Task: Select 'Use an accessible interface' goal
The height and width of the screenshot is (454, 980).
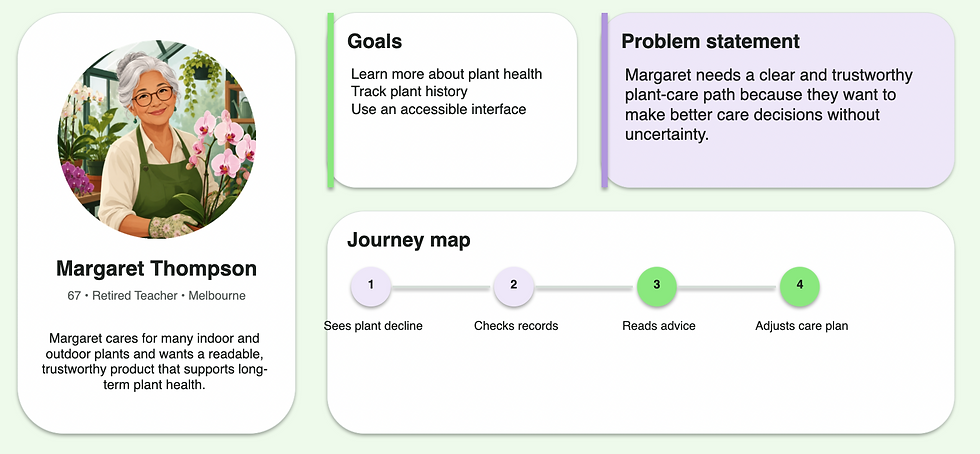Action: click(438, 109)
